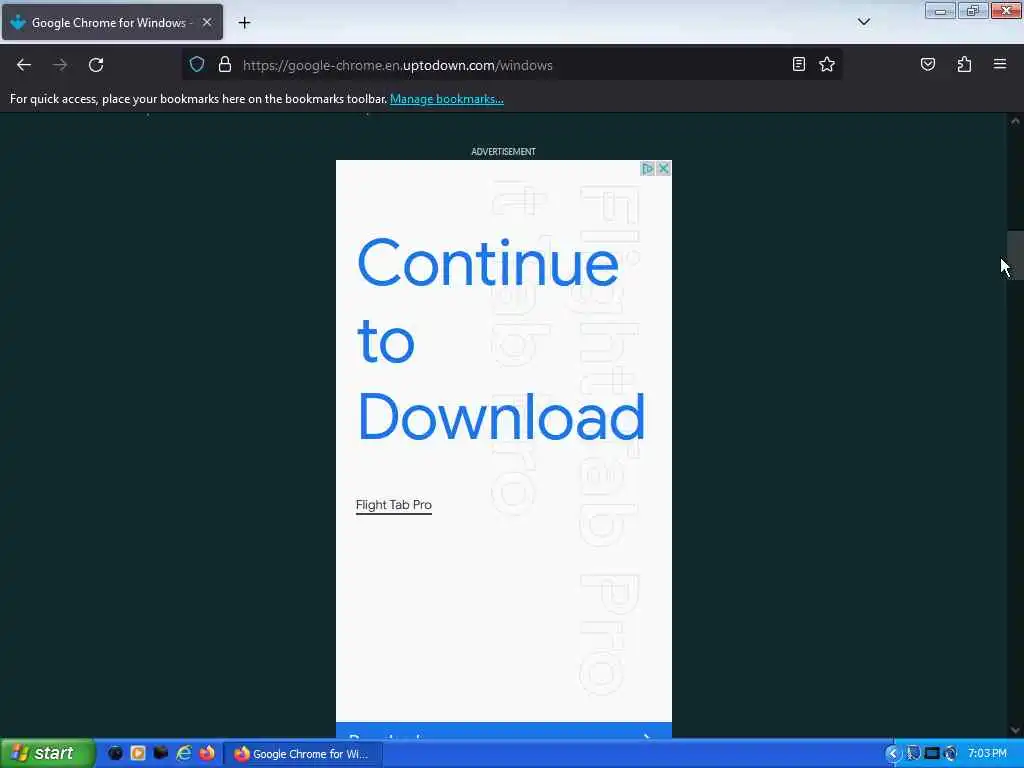Open the Manage bookmarks link
1024x768 pixels.
click(x=447, y=99)
